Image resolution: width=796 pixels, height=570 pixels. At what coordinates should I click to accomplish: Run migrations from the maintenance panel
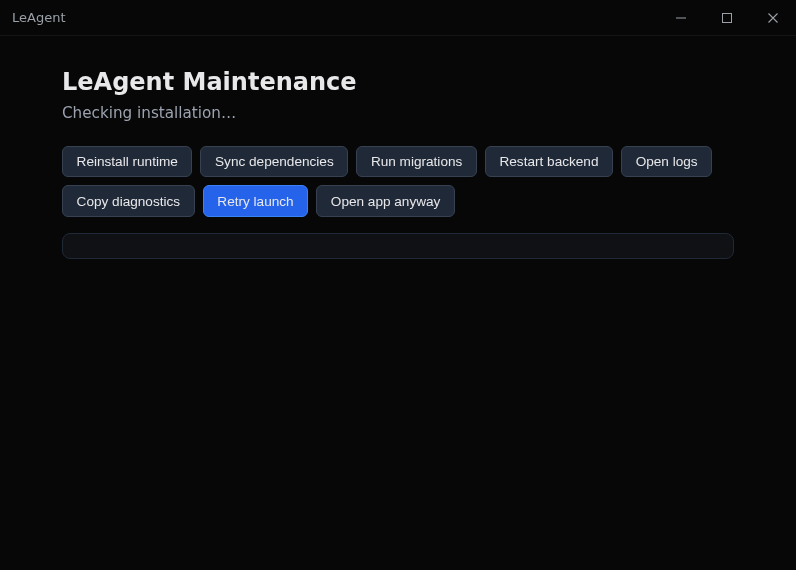pyautogui.click(x=416, y=161)
